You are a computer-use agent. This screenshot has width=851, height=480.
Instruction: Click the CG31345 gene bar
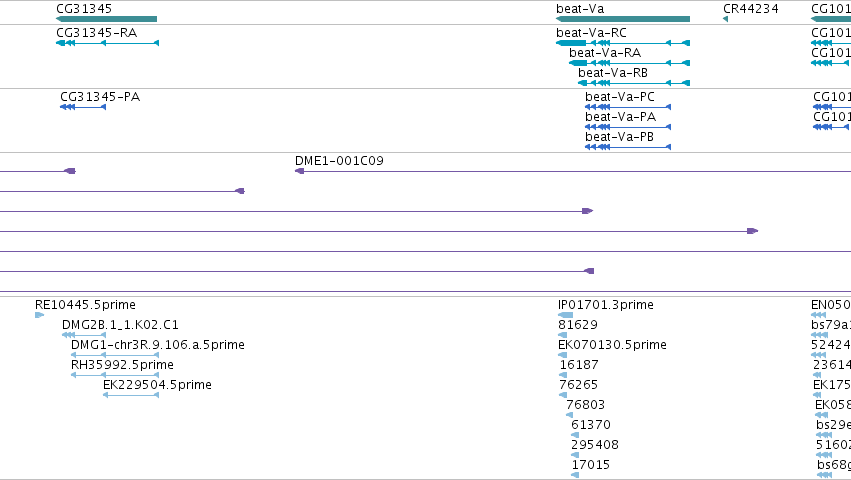click(106, 19)
